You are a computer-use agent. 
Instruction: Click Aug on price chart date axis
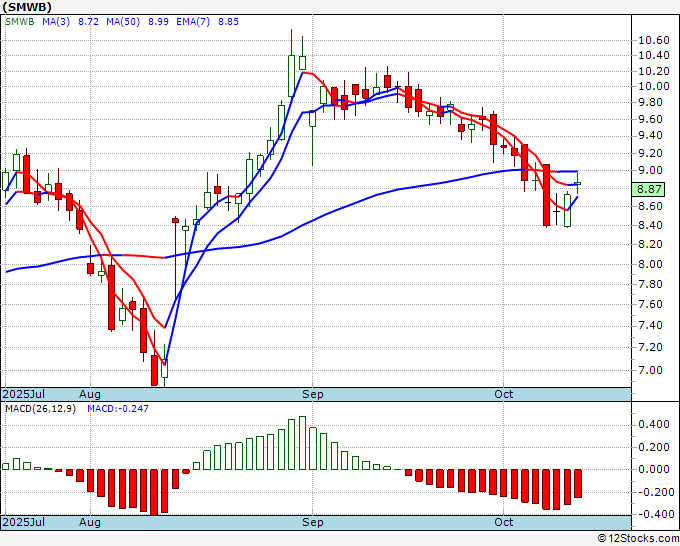tap(90, 394)
